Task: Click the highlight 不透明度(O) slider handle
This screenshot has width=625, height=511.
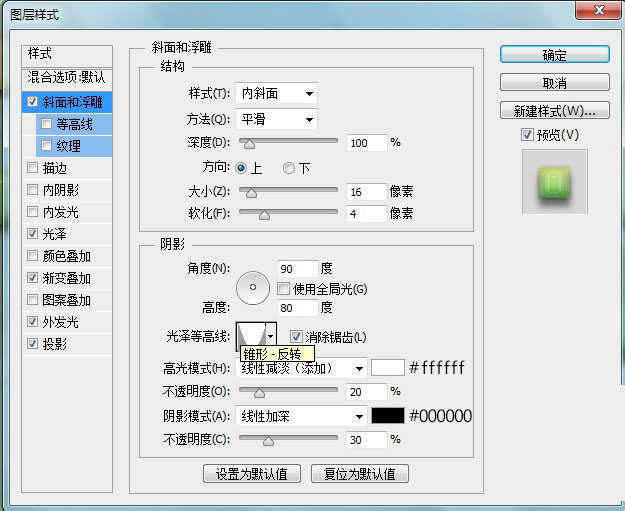Action: pos(259,393)
